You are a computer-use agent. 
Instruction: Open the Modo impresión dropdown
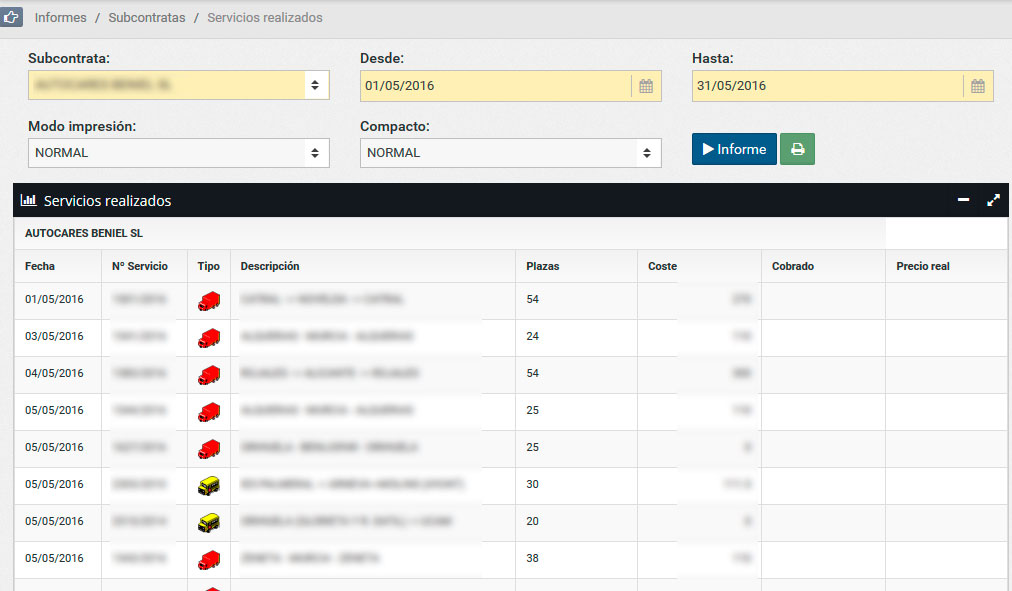tap(178, 153)
